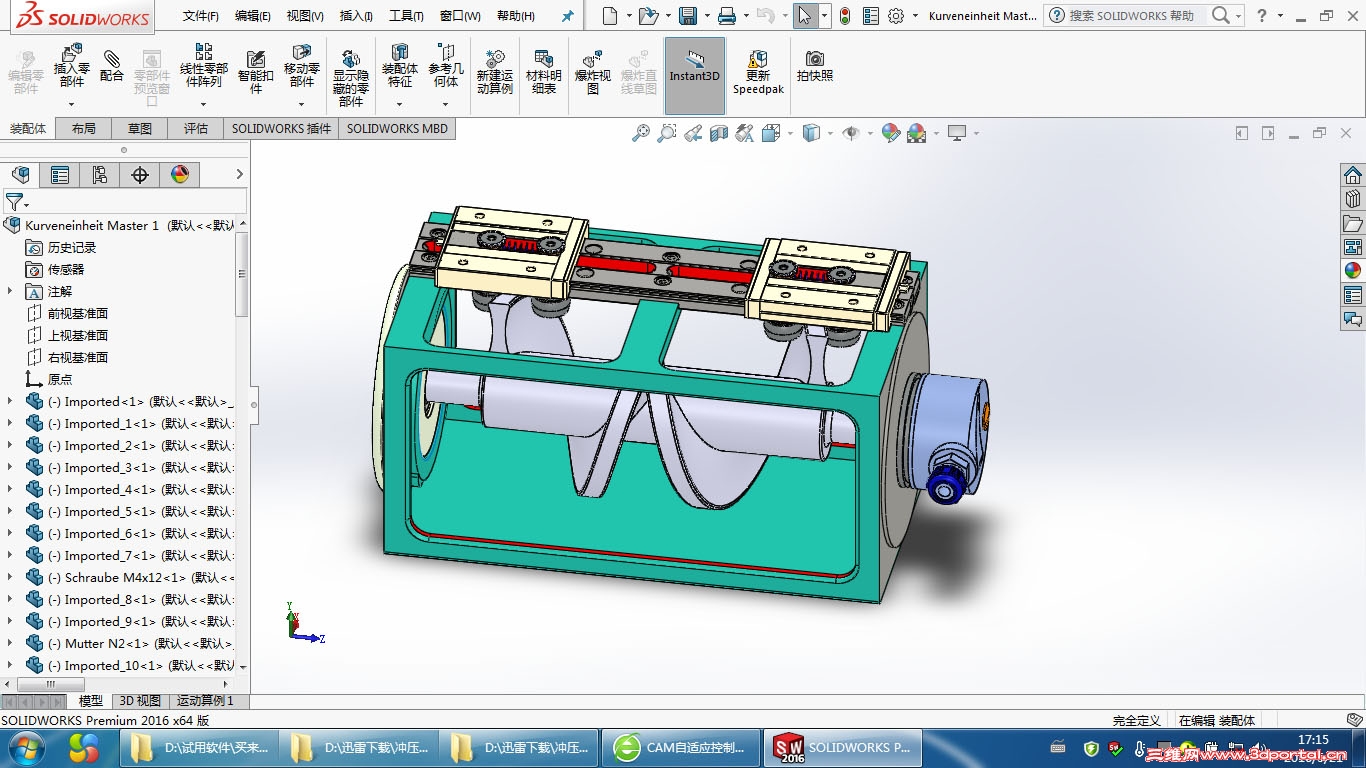Open the 视图(V) View menu
The width and height of the screenshot is (1366, 768).
click(x=305, y=16)
